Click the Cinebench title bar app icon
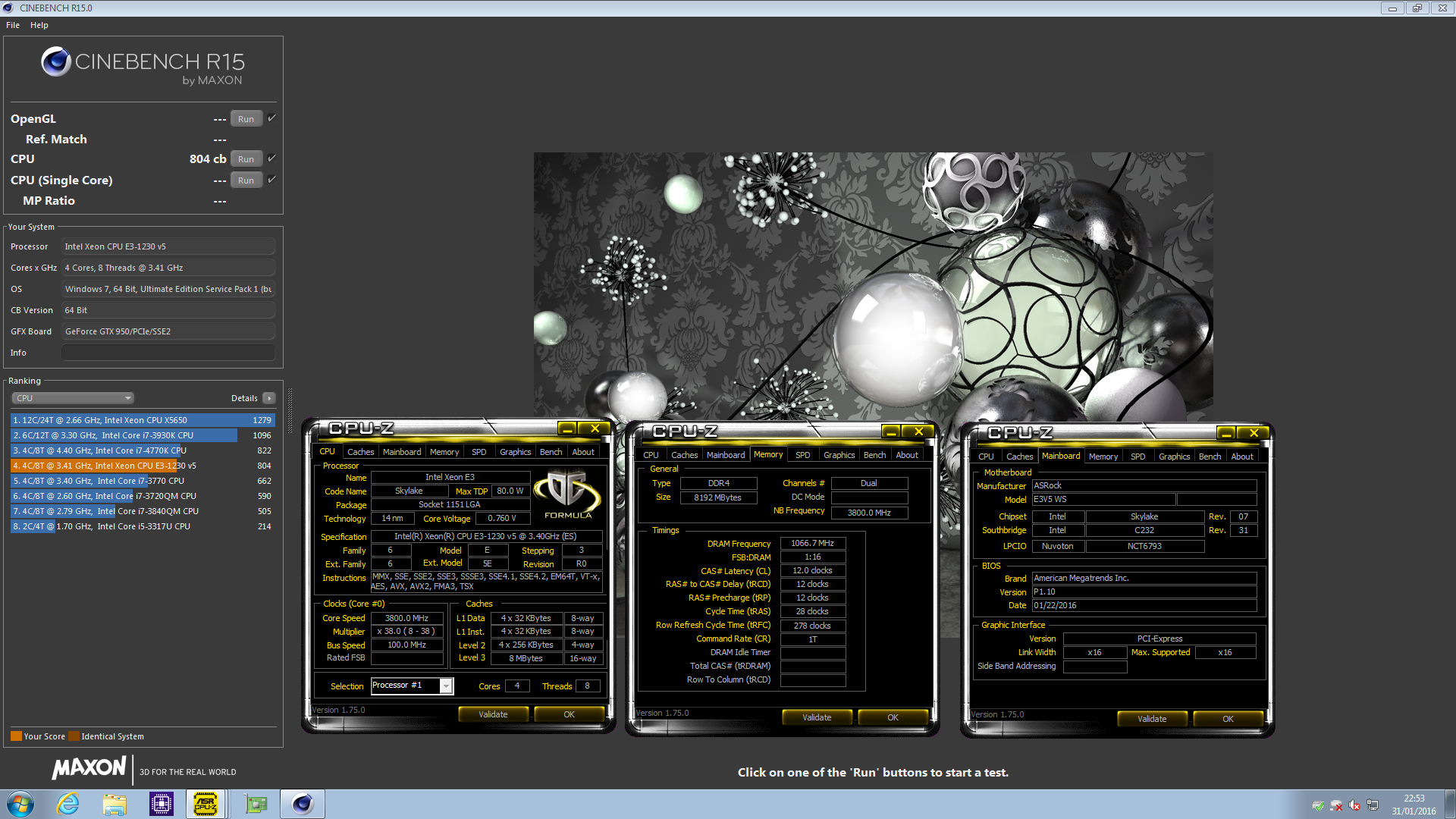This screenshot has width=1456, height=819. (x=8, y=8)
